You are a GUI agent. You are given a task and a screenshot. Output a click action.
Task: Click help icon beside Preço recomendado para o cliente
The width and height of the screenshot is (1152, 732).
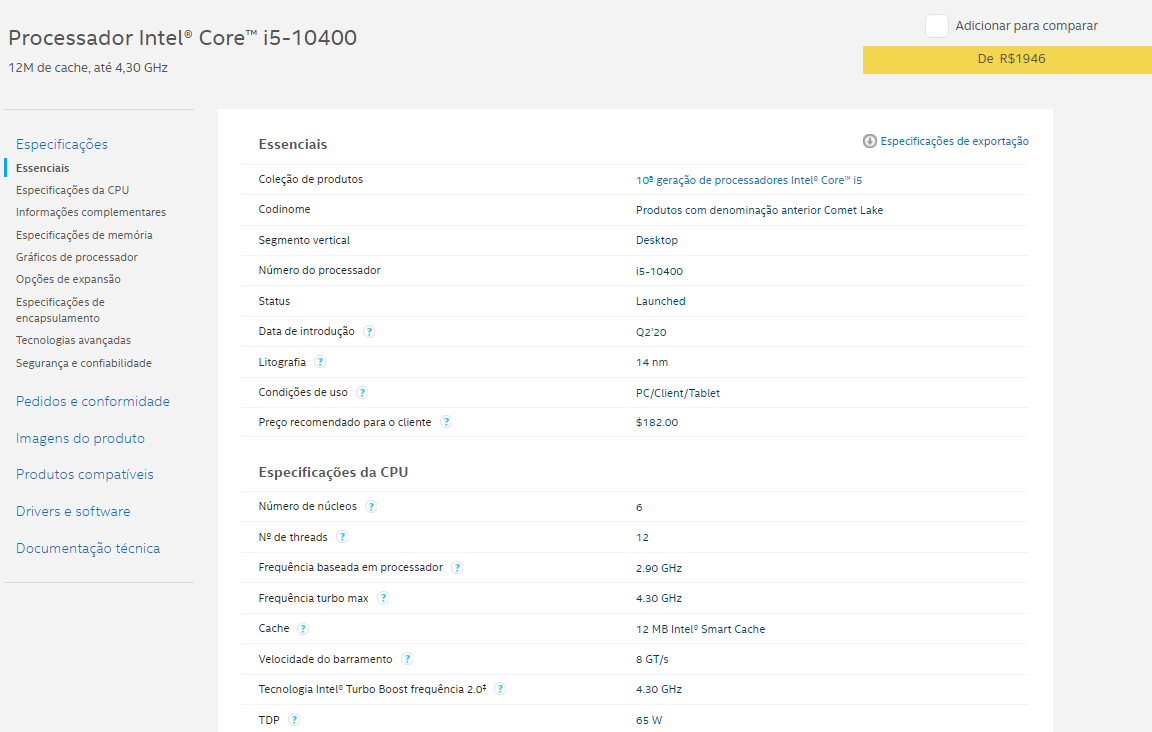445,422
